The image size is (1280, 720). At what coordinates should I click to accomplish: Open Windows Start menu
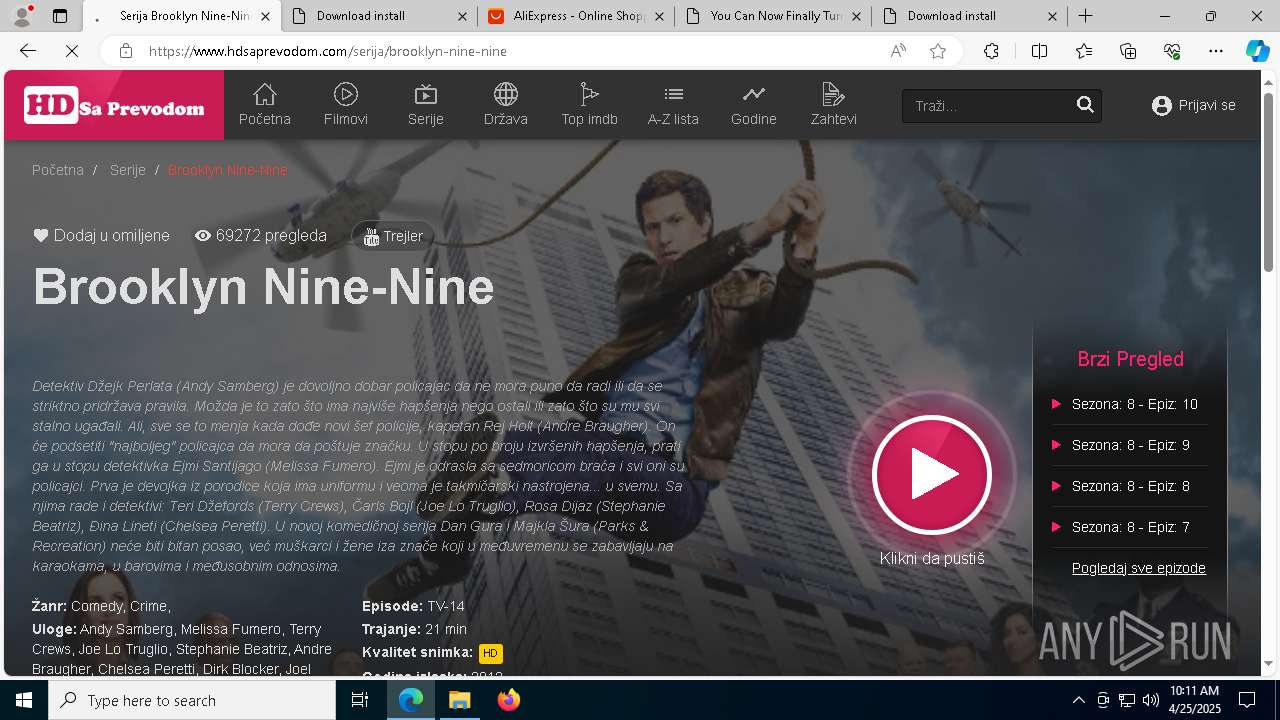pos(24,700)
